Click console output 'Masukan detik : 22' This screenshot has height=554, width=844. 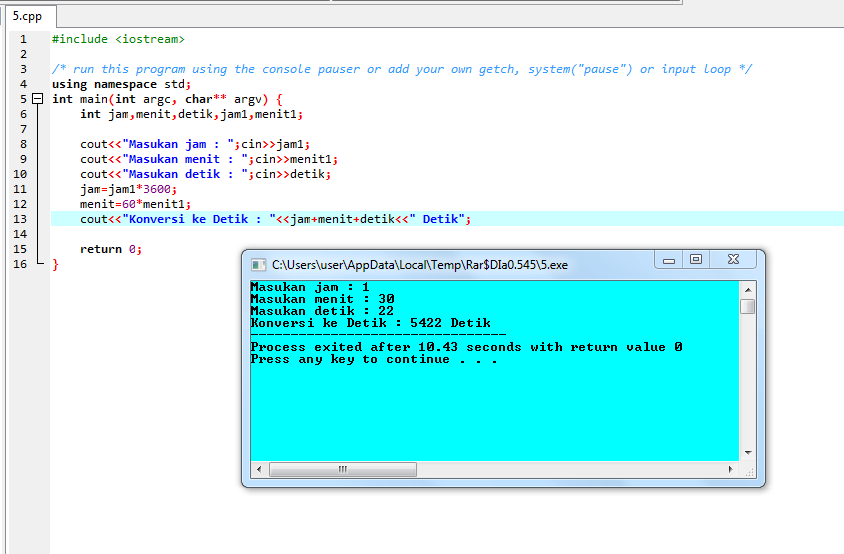tap(322, 311)
